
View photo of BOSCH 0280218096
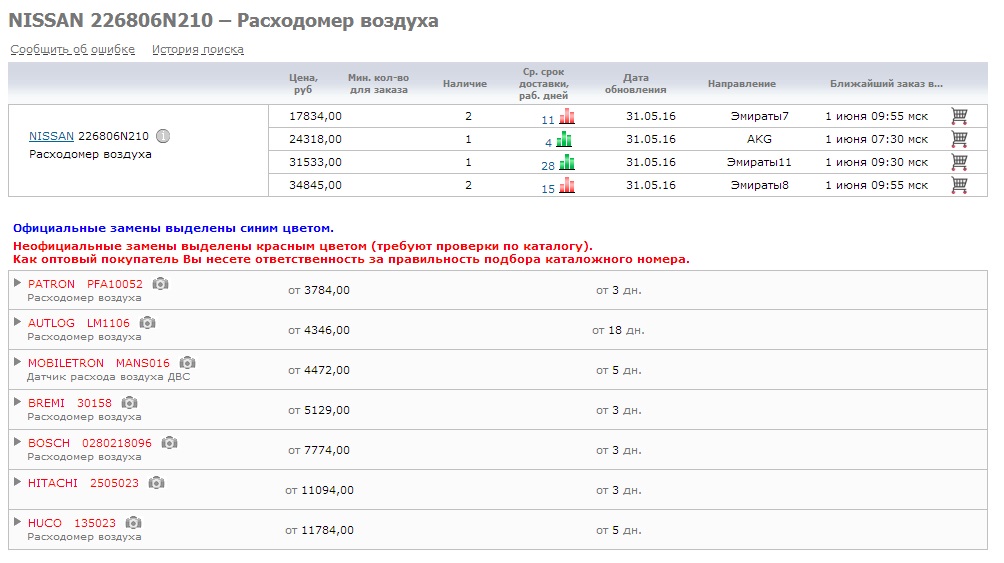pos(169,443)
